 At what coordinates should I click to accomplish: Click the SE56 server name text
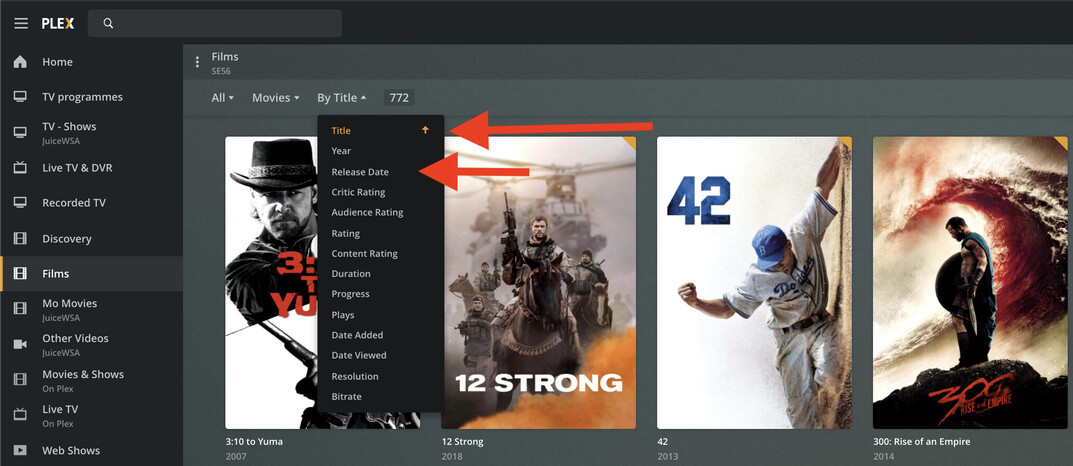pyautogui.click(x=221, y=71)
